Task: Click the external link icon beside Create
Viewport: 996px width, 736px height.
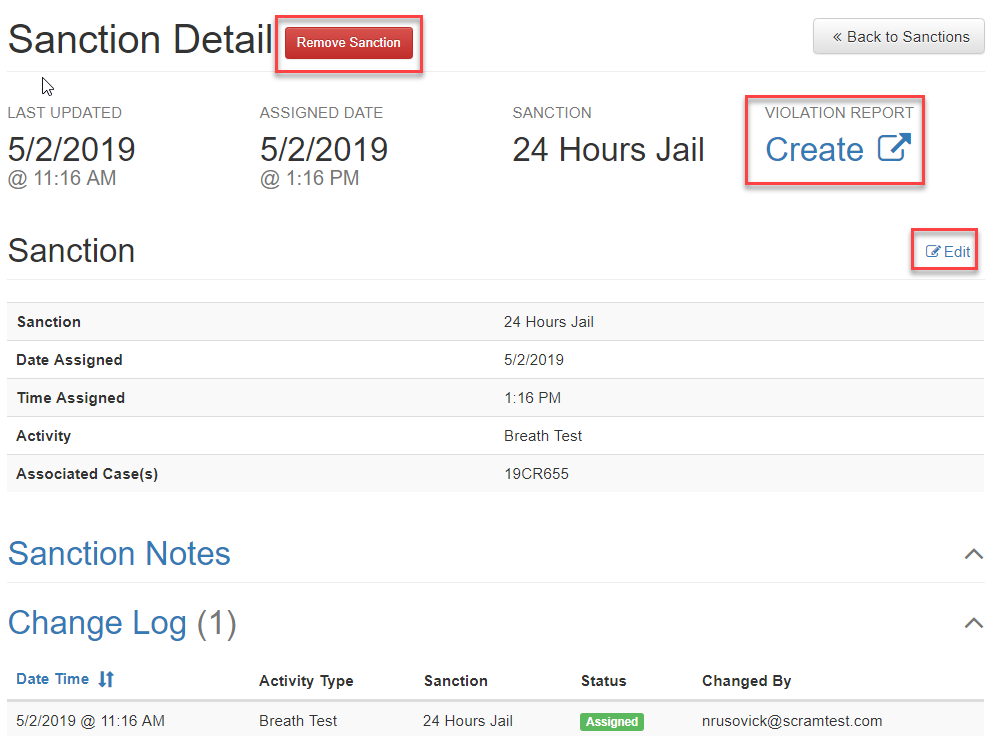Action: (x=894, y=148)
